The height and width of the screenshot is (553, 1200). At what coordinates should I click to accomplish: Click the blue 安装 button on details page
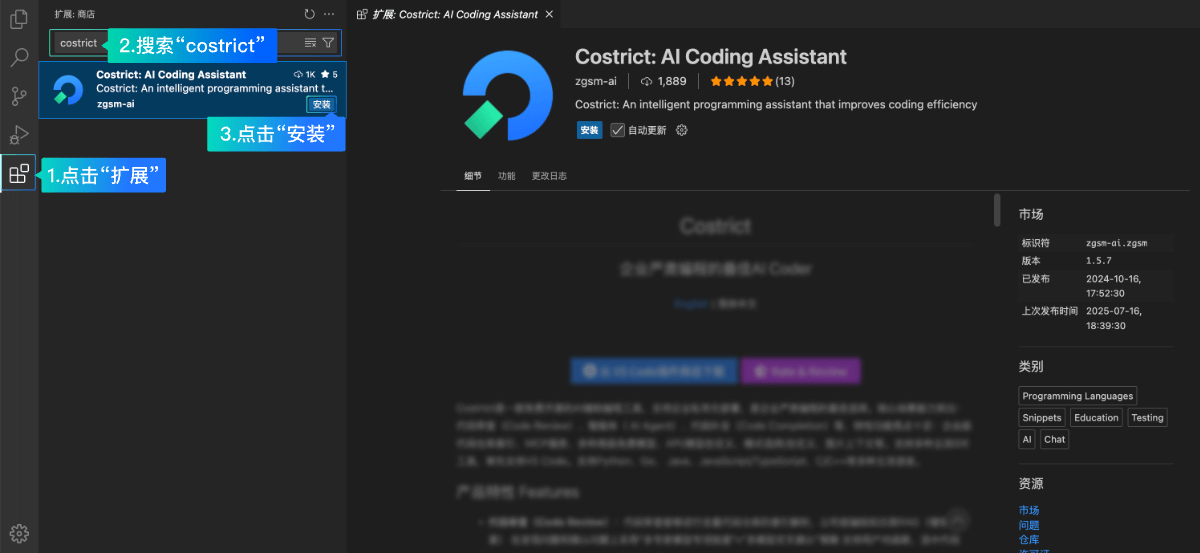pyautogui.click(x=589, y=130)
